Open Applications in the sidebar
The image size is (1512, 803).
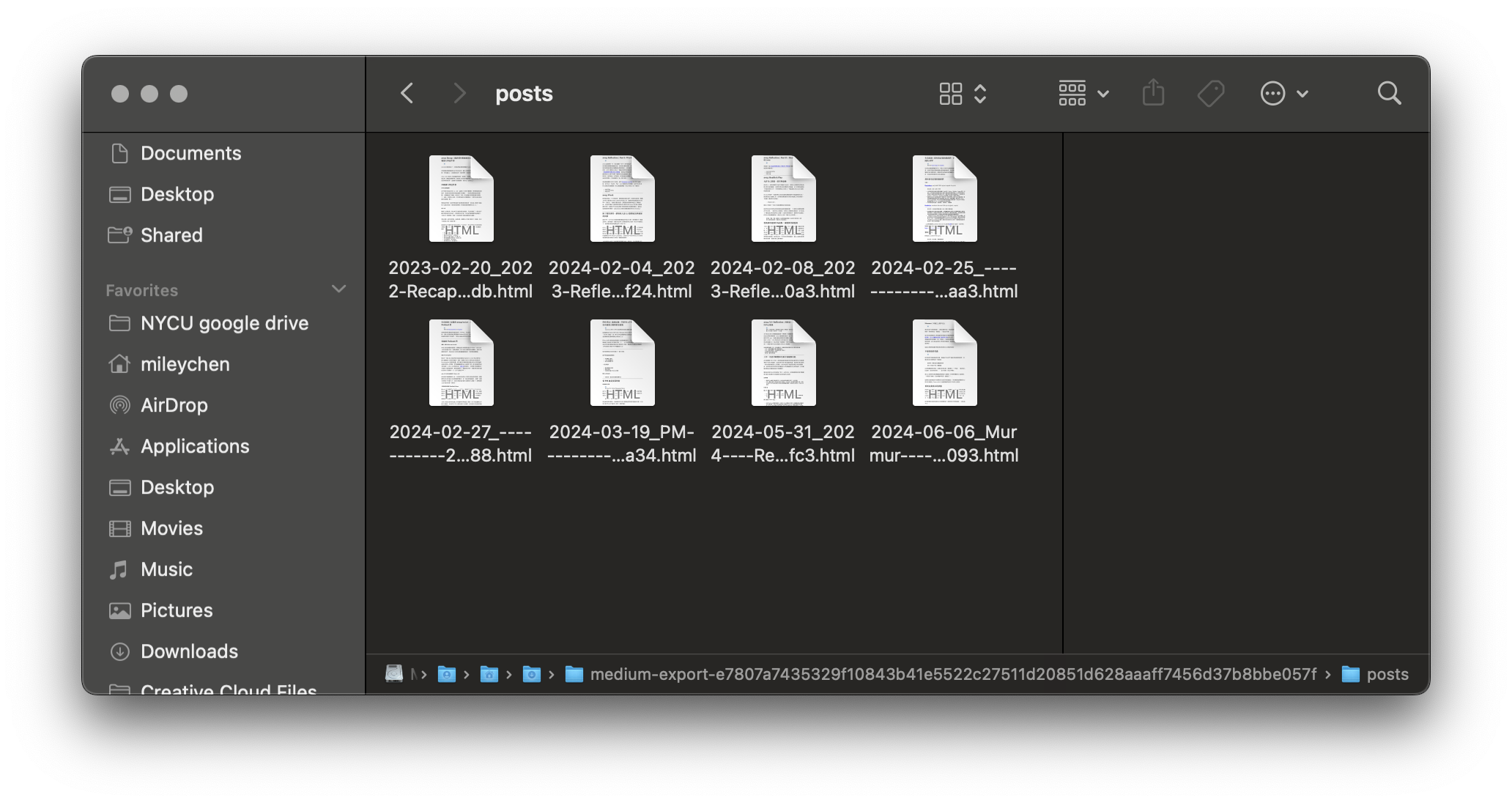click(194, 446)
